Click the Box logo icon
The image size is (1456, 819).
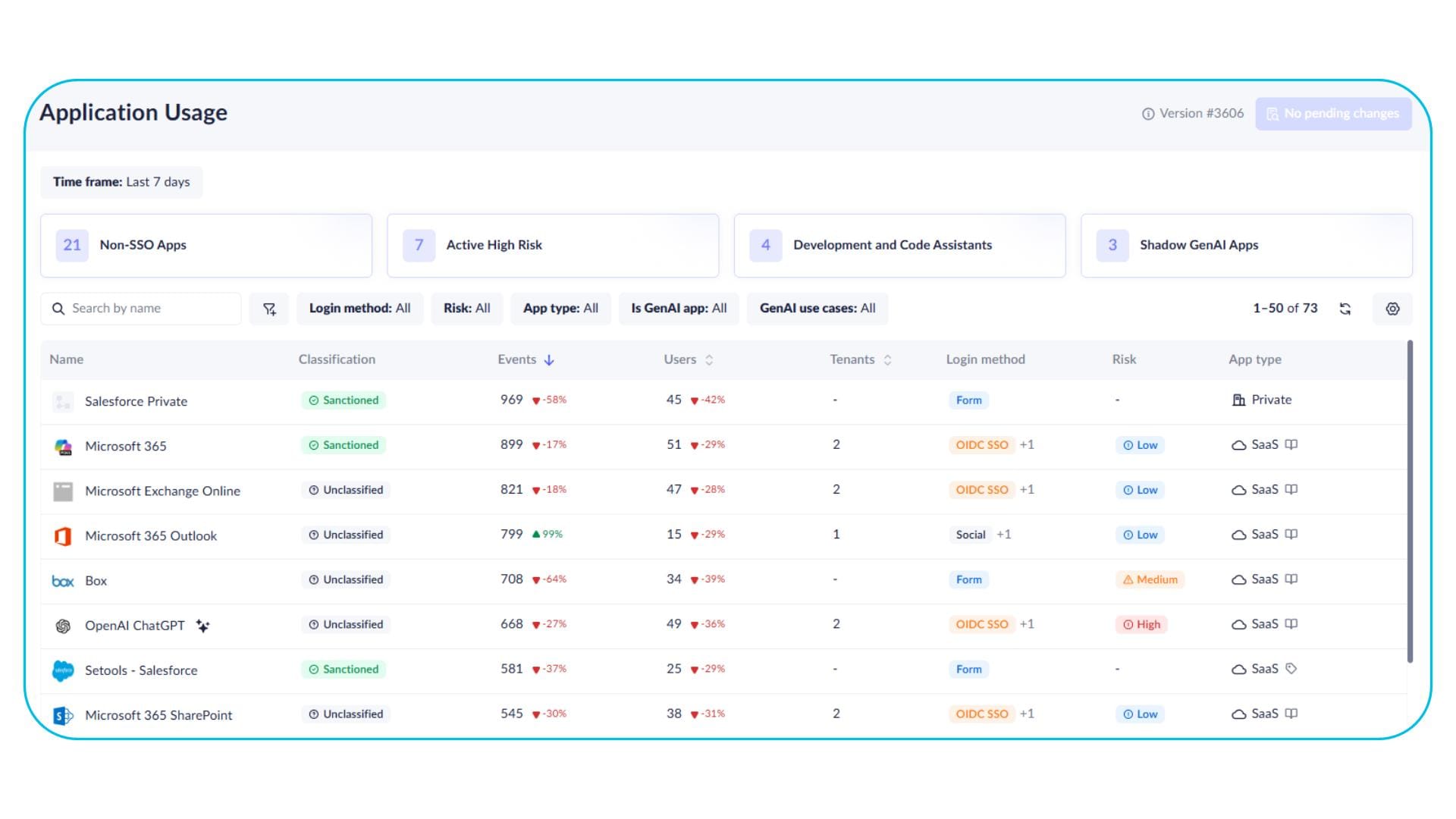point(63,581)
